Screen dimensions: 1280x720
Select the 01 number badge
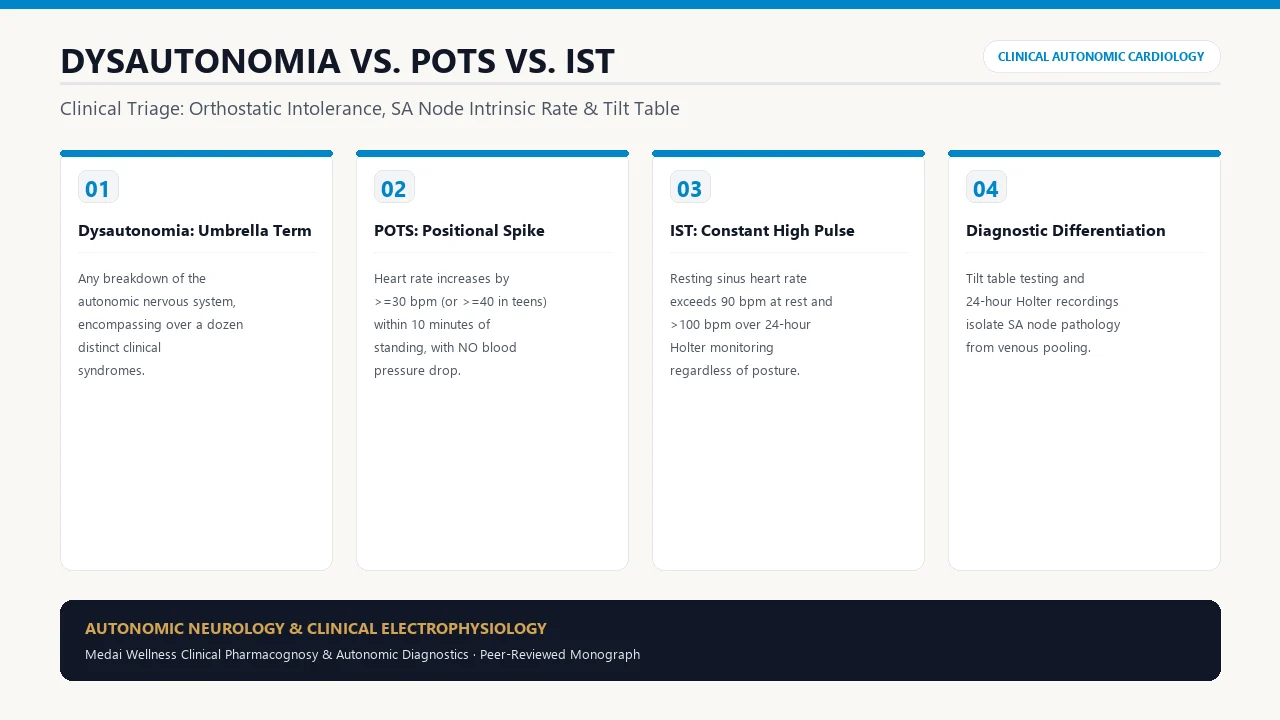click(x=98, y=188)
